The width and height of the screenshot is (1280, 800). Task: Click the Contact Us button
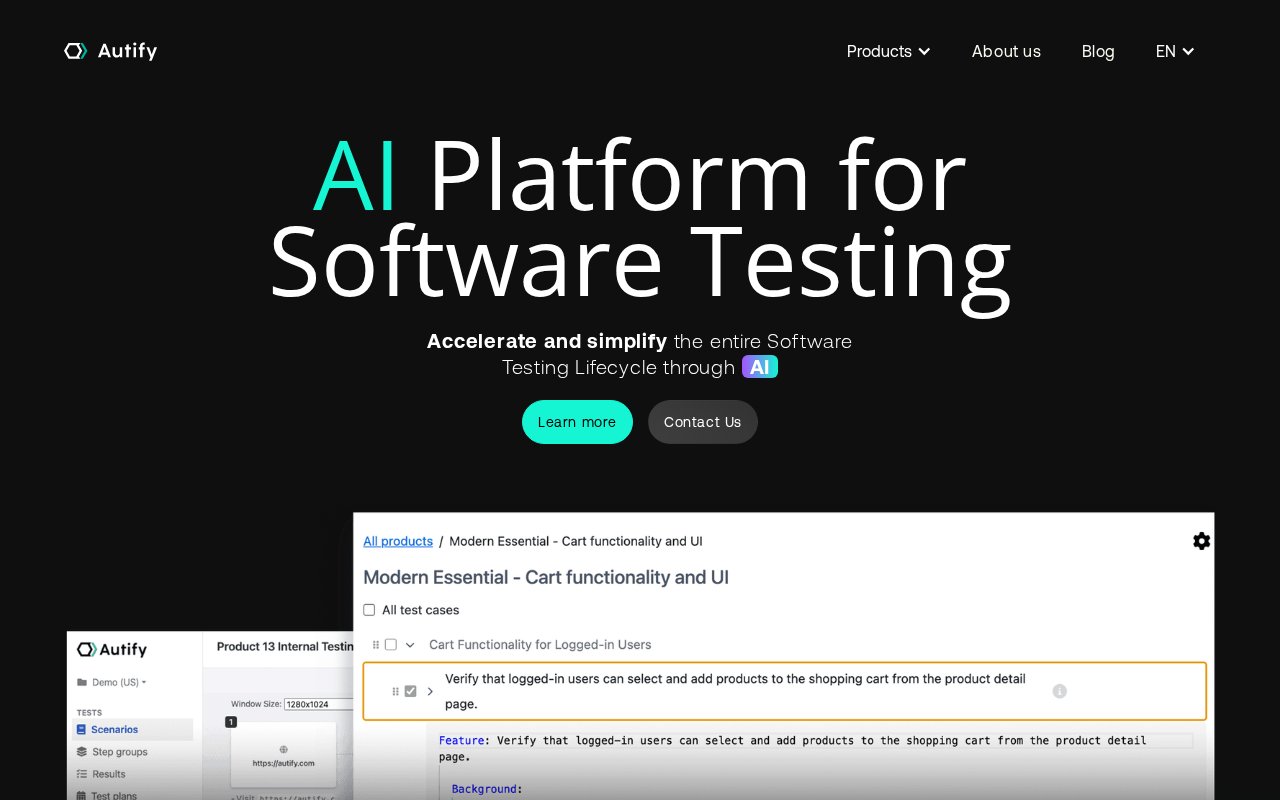703,422
